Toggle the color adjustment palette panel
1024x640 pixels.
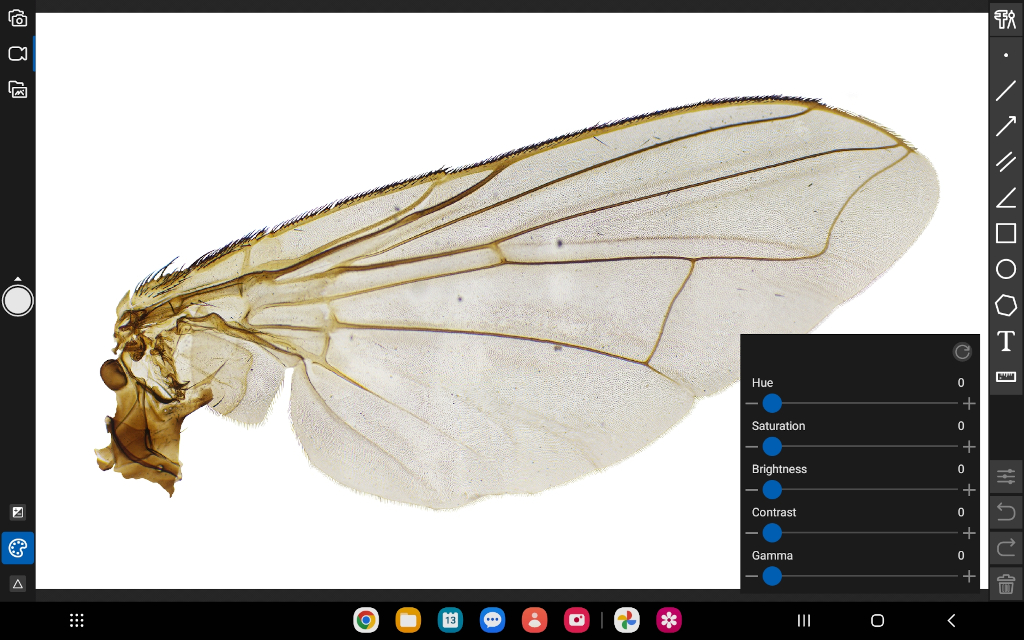pos(18,548)
